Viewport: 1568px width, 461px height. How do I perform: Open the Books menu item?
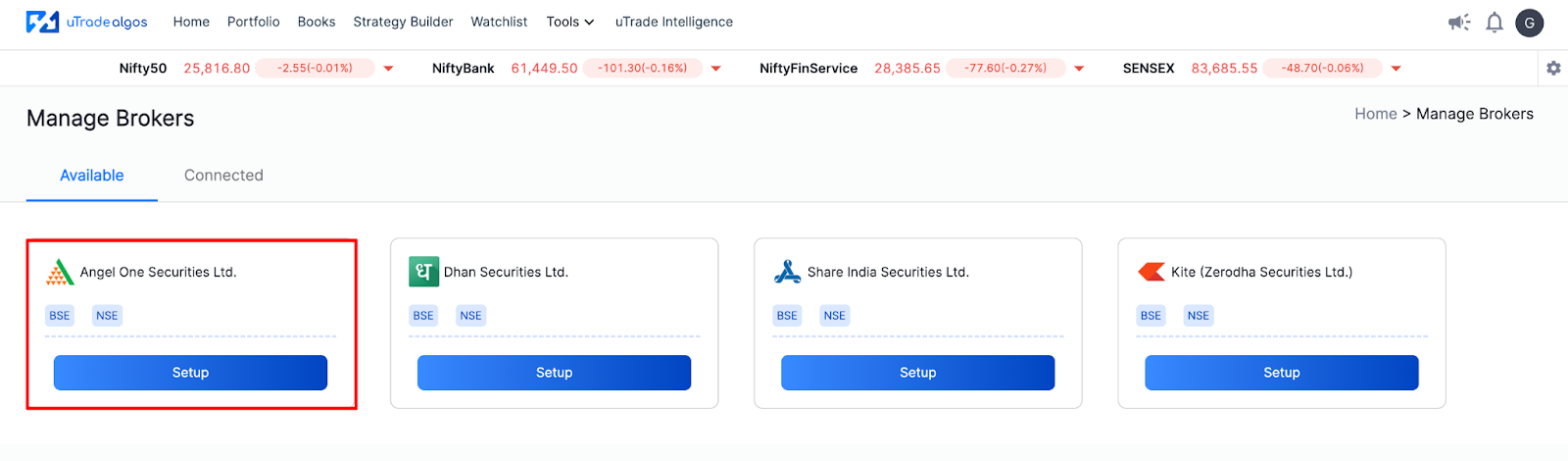point(317,22)
